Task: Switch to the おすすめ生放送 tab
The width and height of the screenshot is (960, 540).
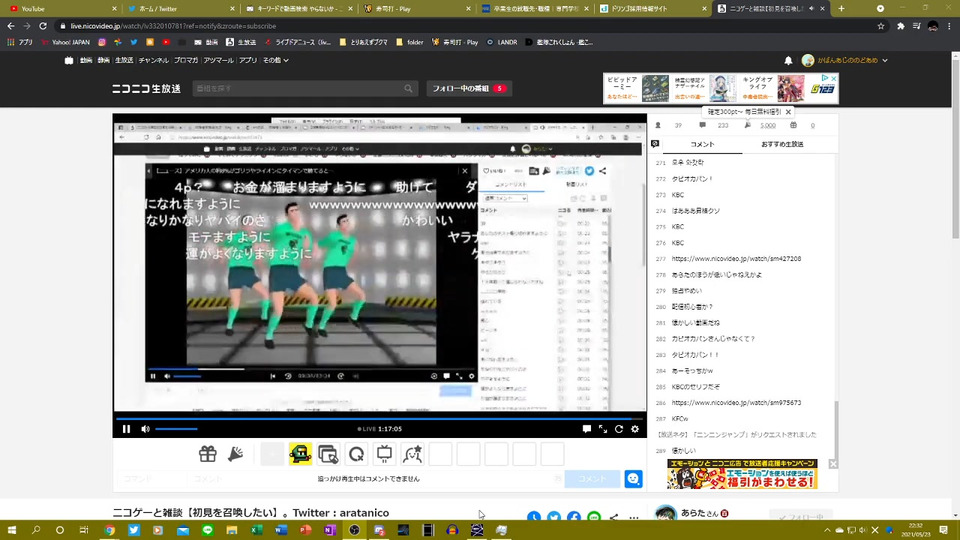Action: [x=782, y=144]
